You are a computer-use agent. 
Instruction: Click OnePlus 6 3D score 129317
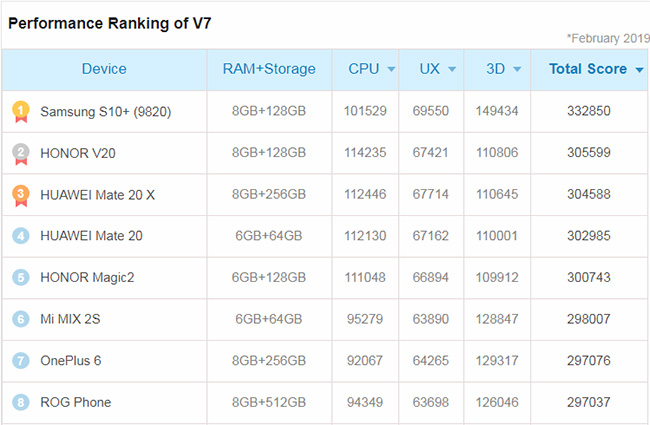pyautogui.click(x=497, y=361)
